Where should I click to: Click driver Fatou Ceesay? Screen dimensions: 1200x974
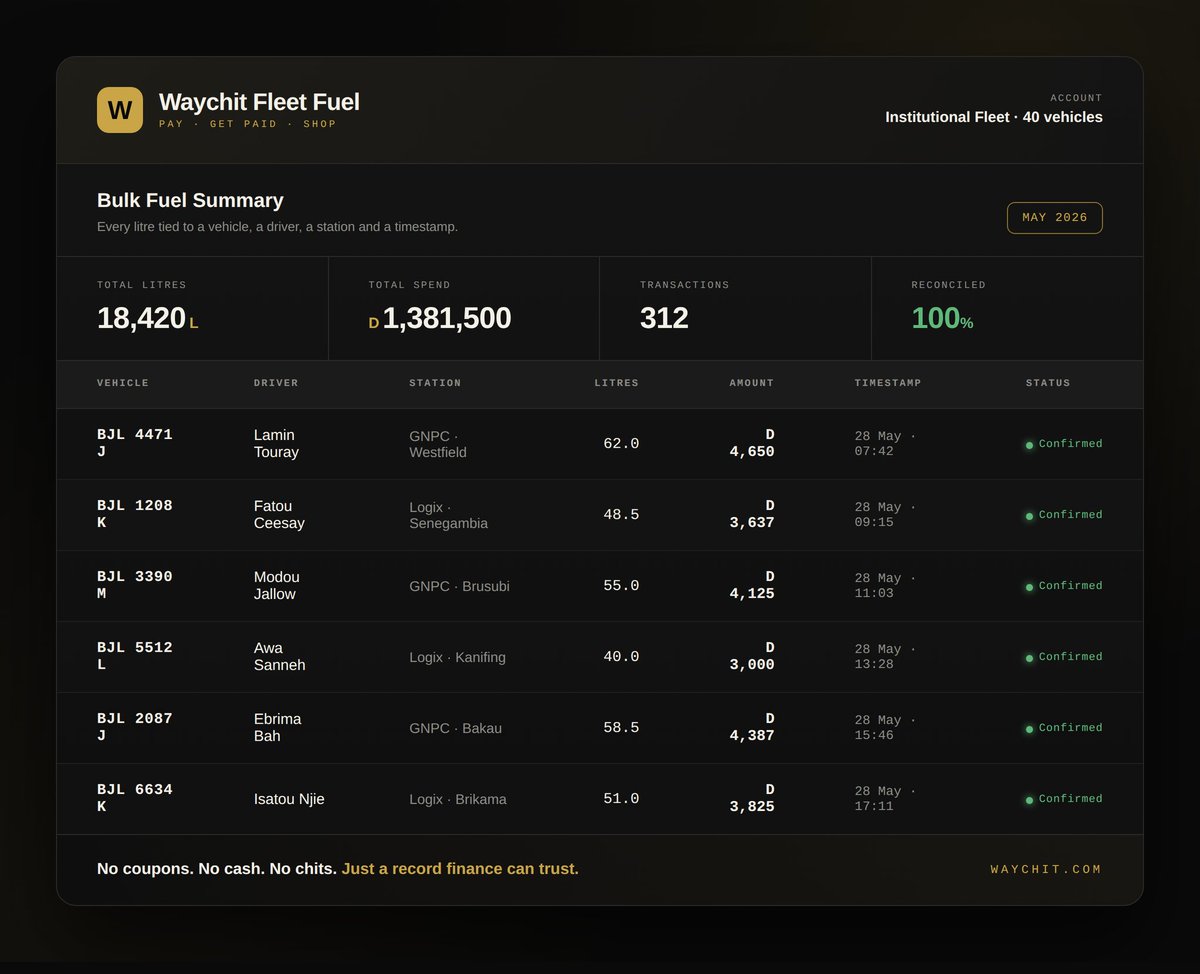[x=279, y=514]
